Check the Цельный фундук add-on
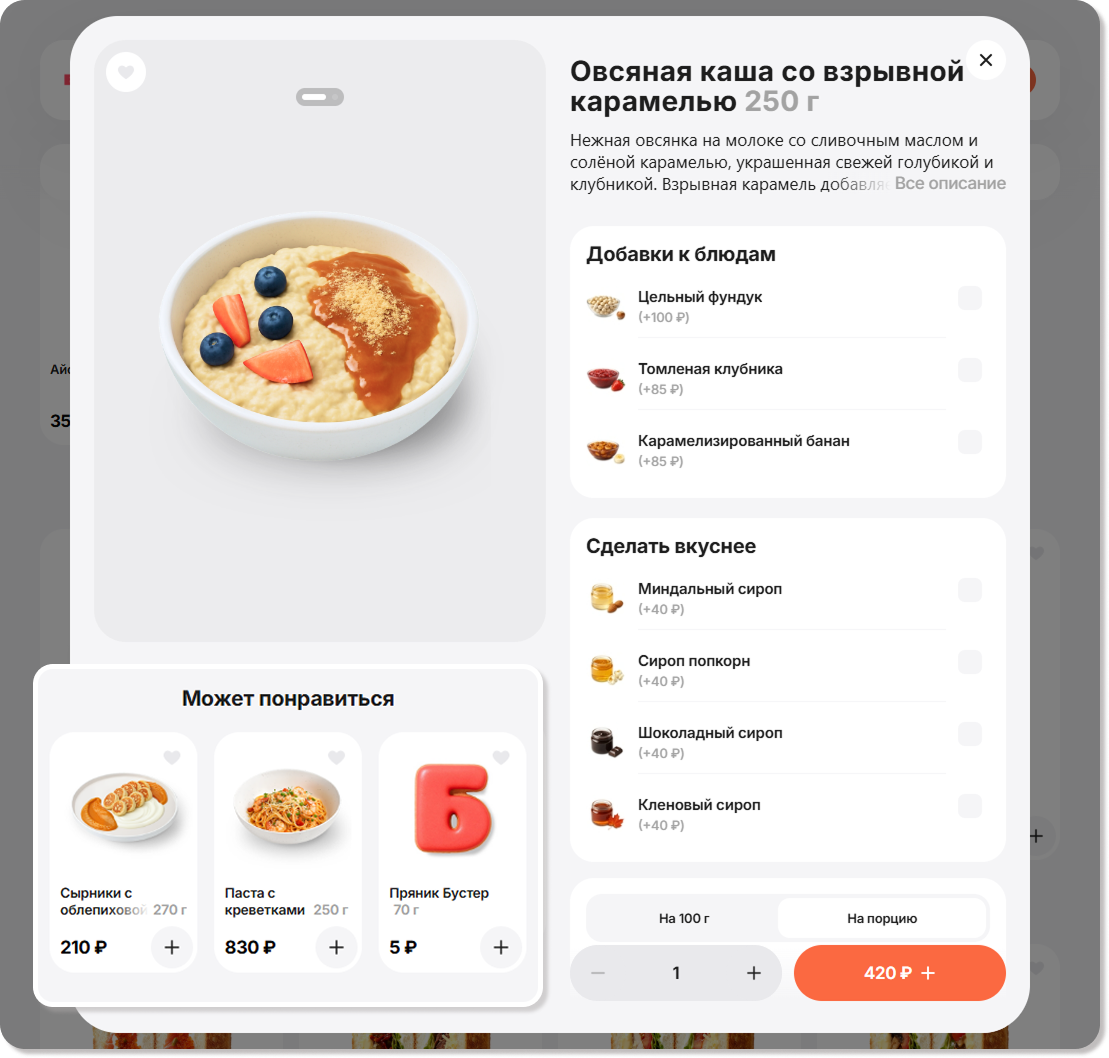Viewport: 1109px width, 1058px height. coord(970,298)
